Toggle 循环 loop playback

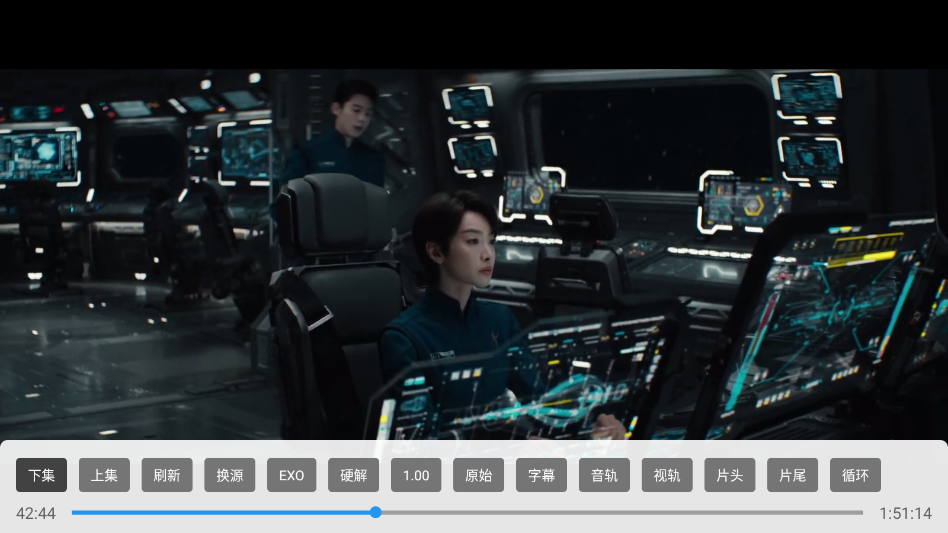pos(855,475)
